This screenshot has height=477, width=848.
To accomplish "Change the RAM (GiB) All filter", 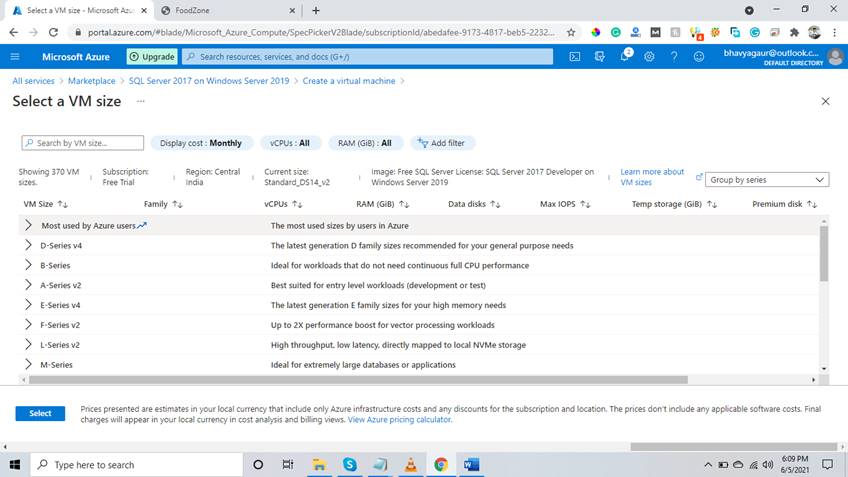I will [365, 143].
